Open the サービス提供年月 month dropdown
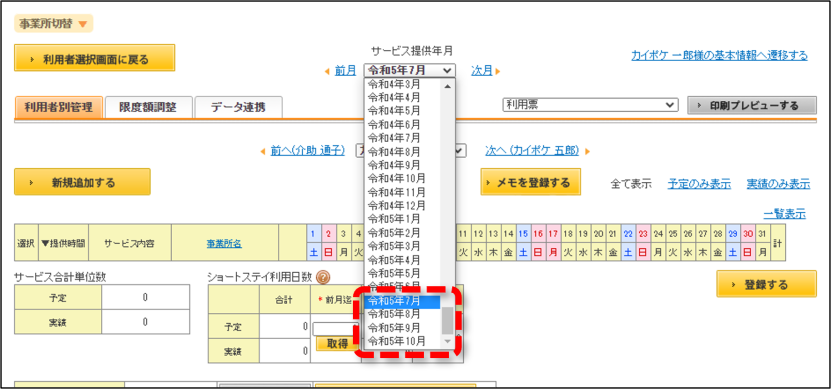The height and width of the screenshot is (389, 831). click(x=409, y=70)
